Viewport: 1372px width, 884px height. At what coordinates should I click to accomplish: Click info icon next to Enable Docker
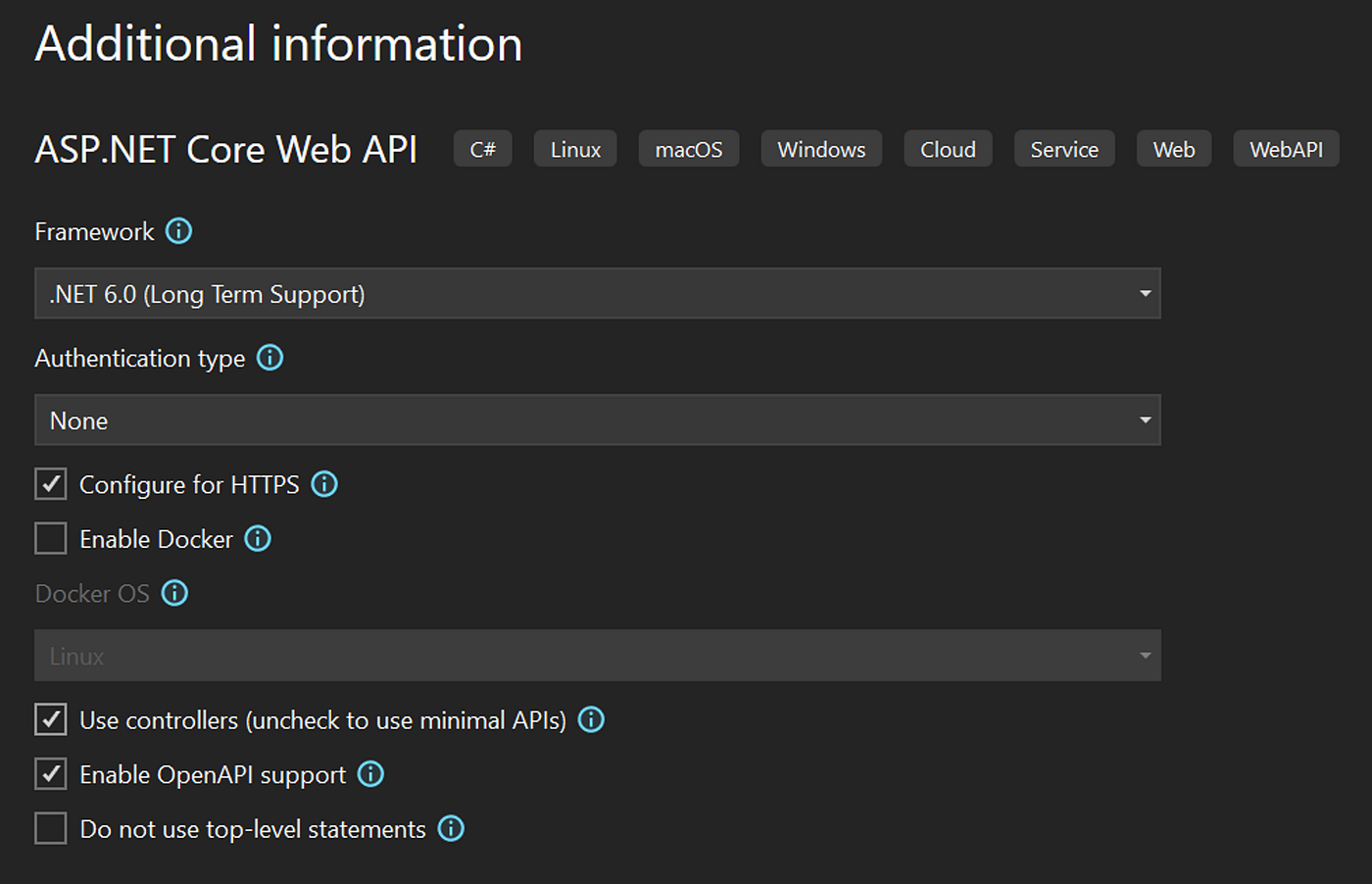pos(258,539)
